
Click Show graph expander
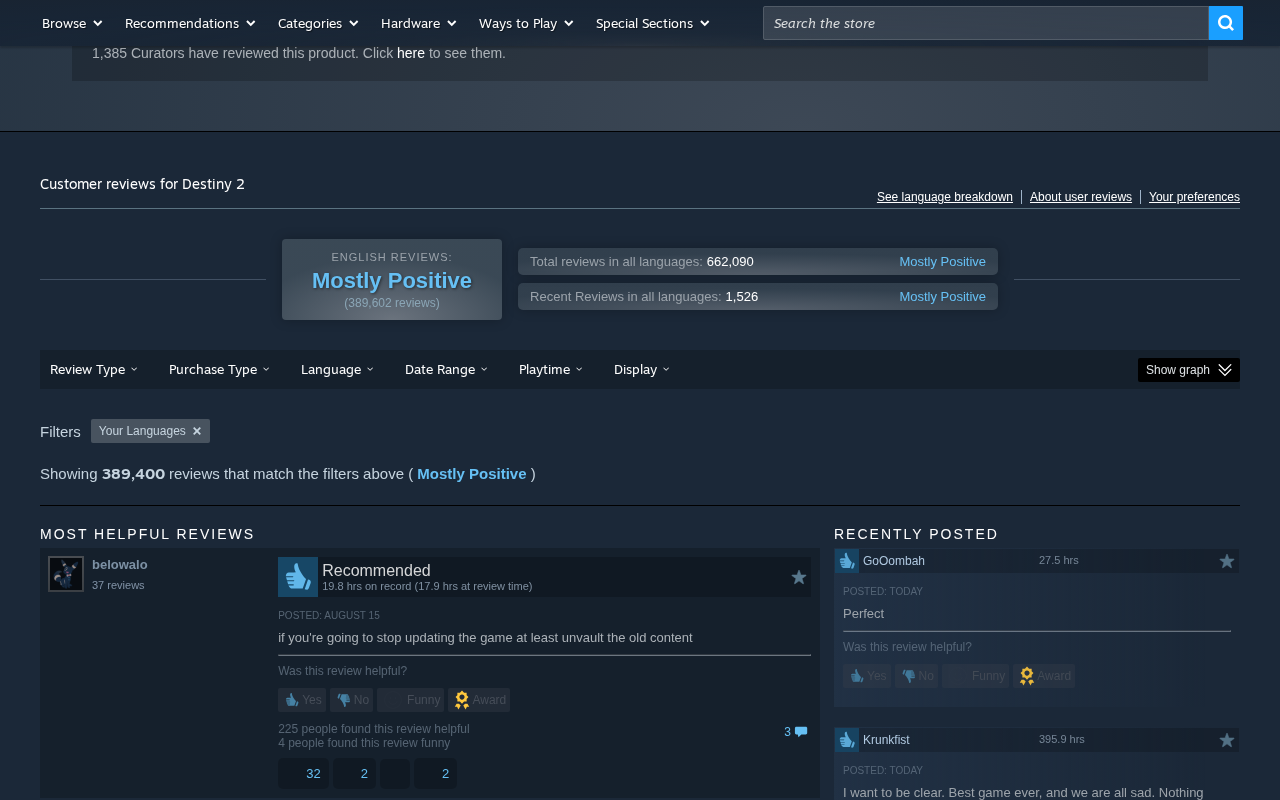[1189, 370]
